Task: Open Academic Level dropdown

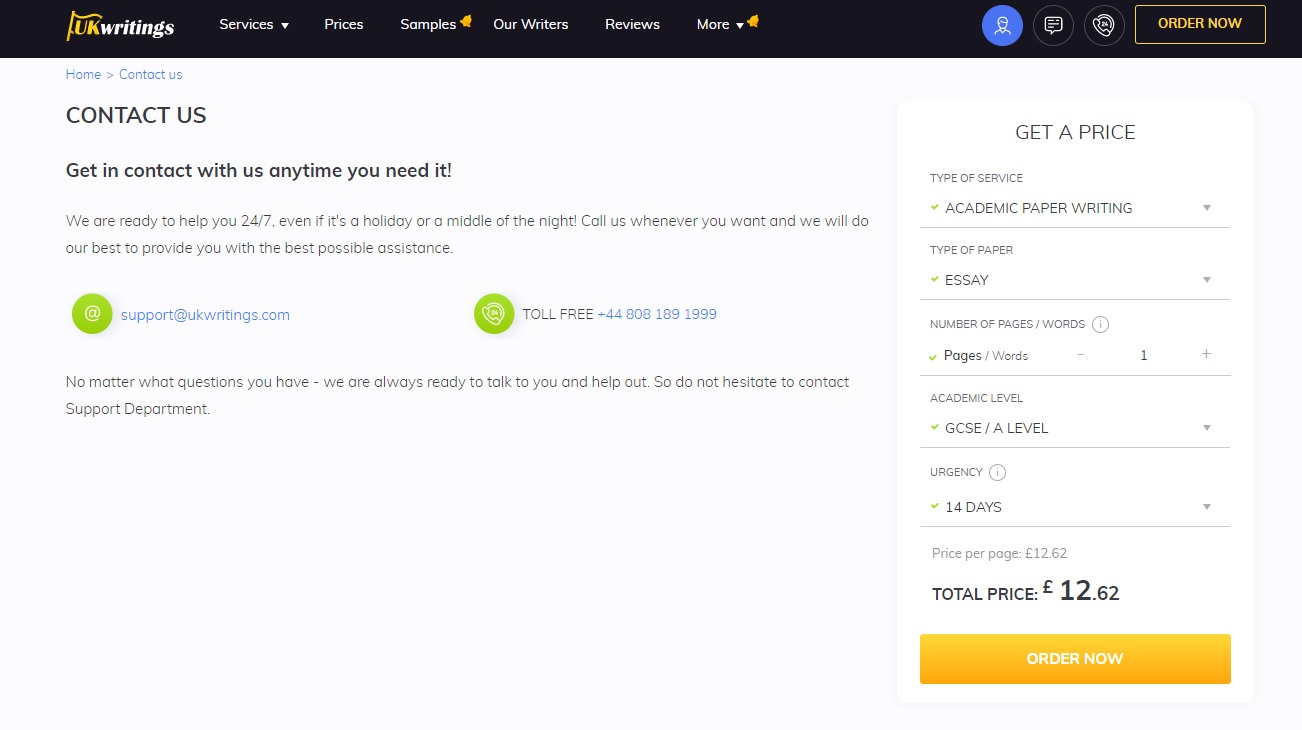Action: click(x=1075, y=428)
